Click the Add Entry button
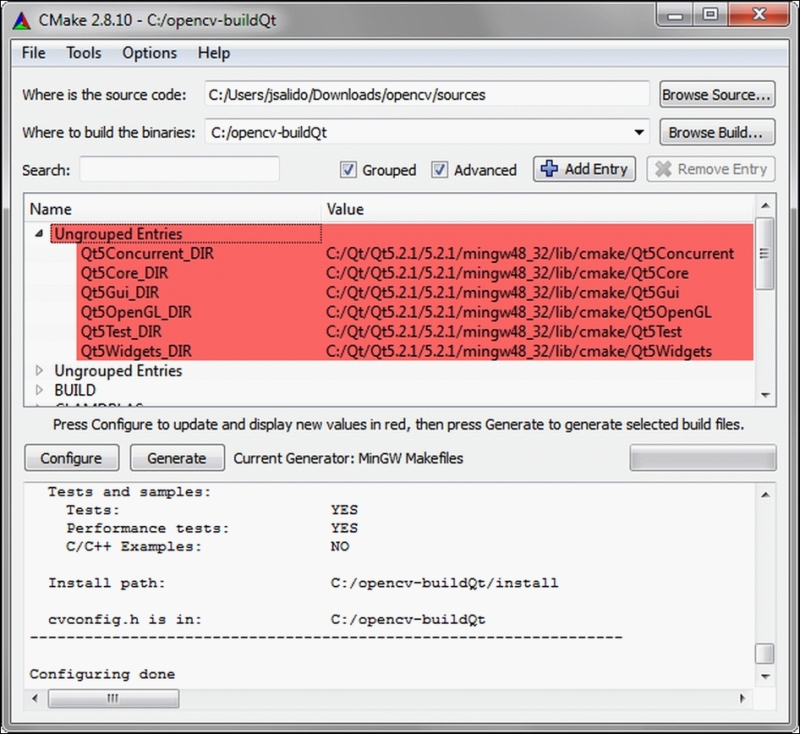Screen dimensions: 800x734 (x=584, y=169)
